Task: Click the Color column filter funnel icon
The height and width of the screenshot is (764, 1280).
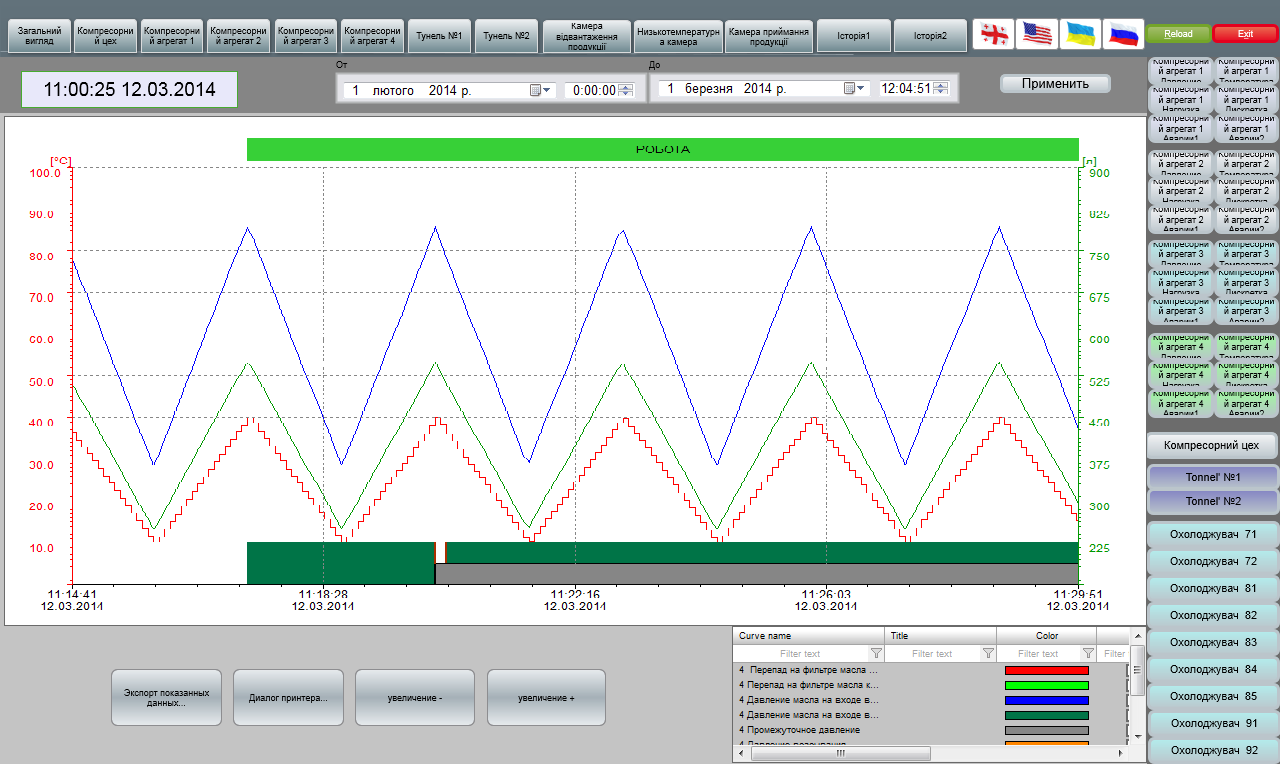Action: (1088, 653)
